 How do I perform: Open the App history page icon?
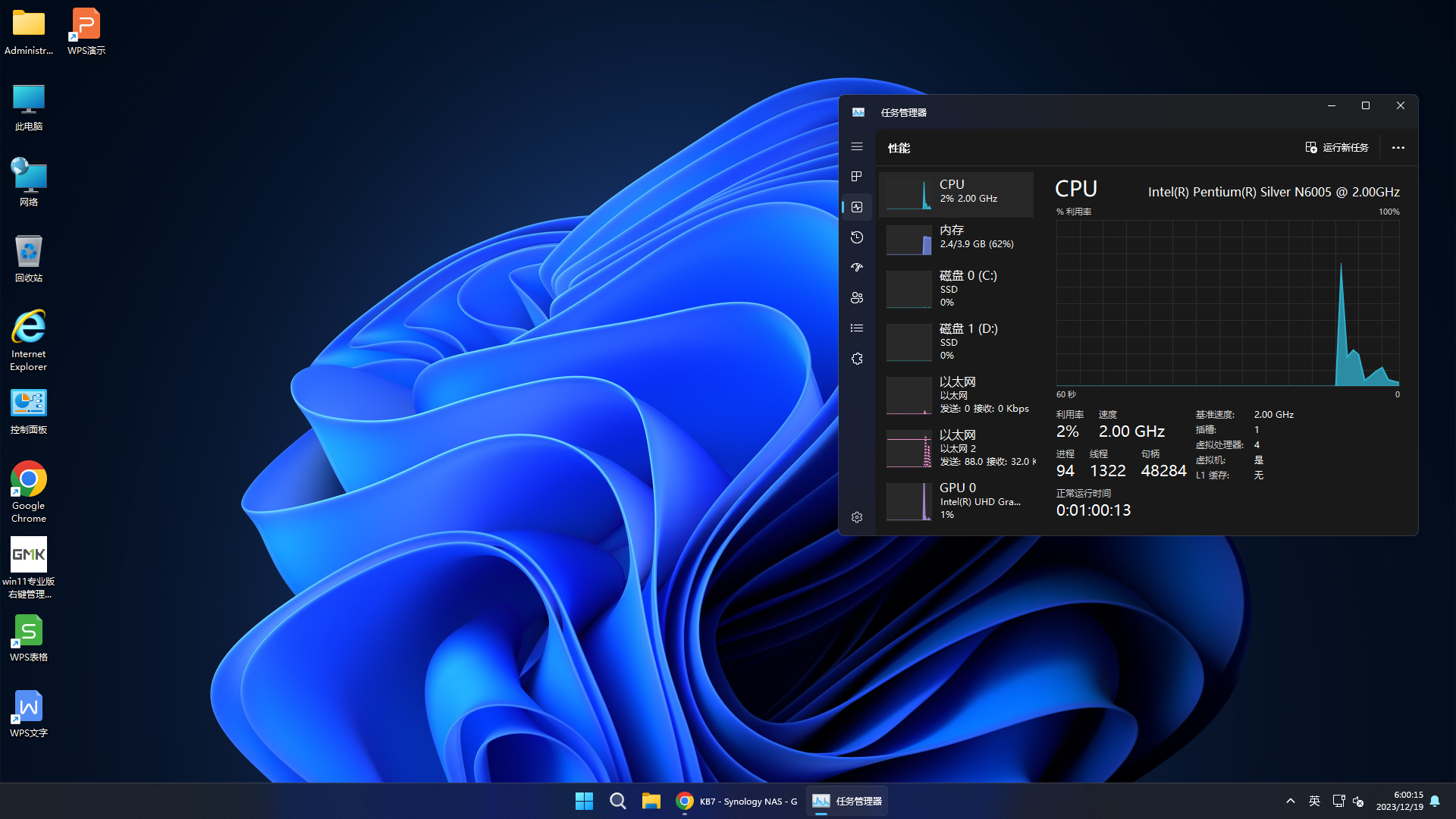tap(857, 237)
